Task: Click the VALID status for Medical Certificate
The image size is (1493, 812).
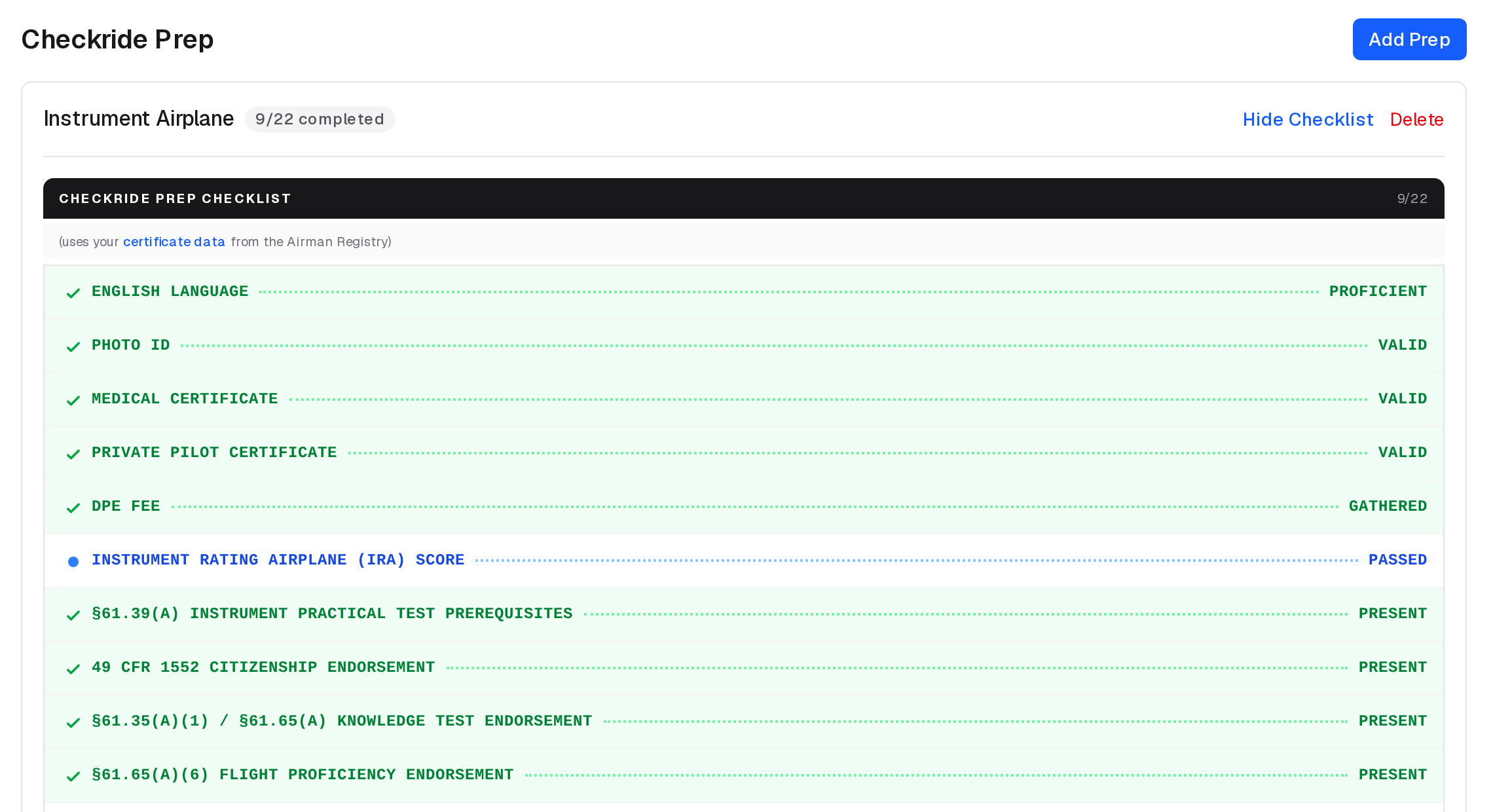Action: 1403,399
